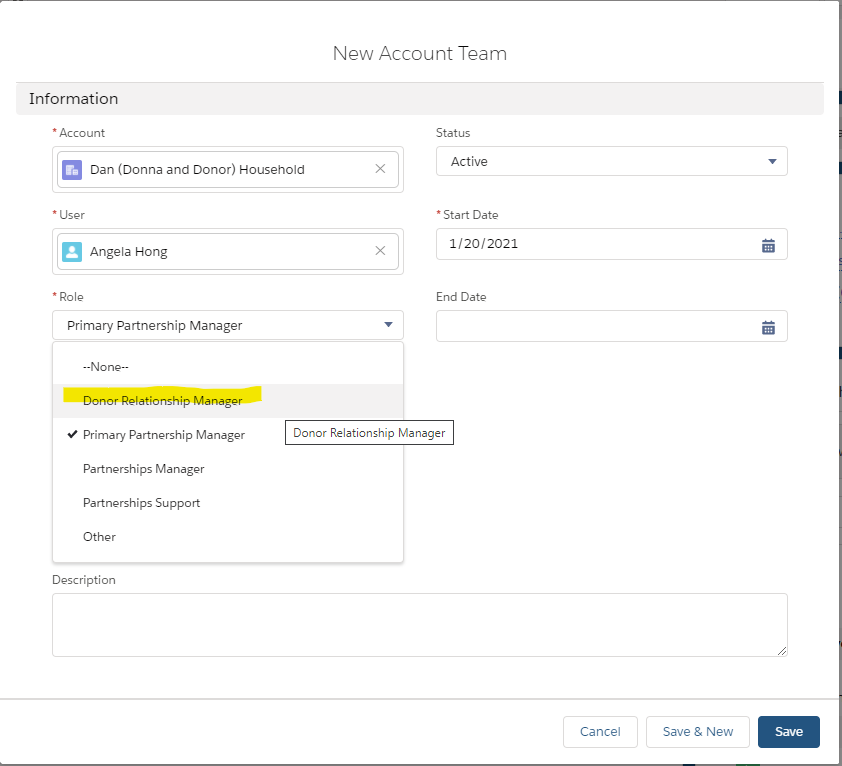Choose Partnerships Manager role
This screenshot has width=842, height=766.
tap(228, 469)
